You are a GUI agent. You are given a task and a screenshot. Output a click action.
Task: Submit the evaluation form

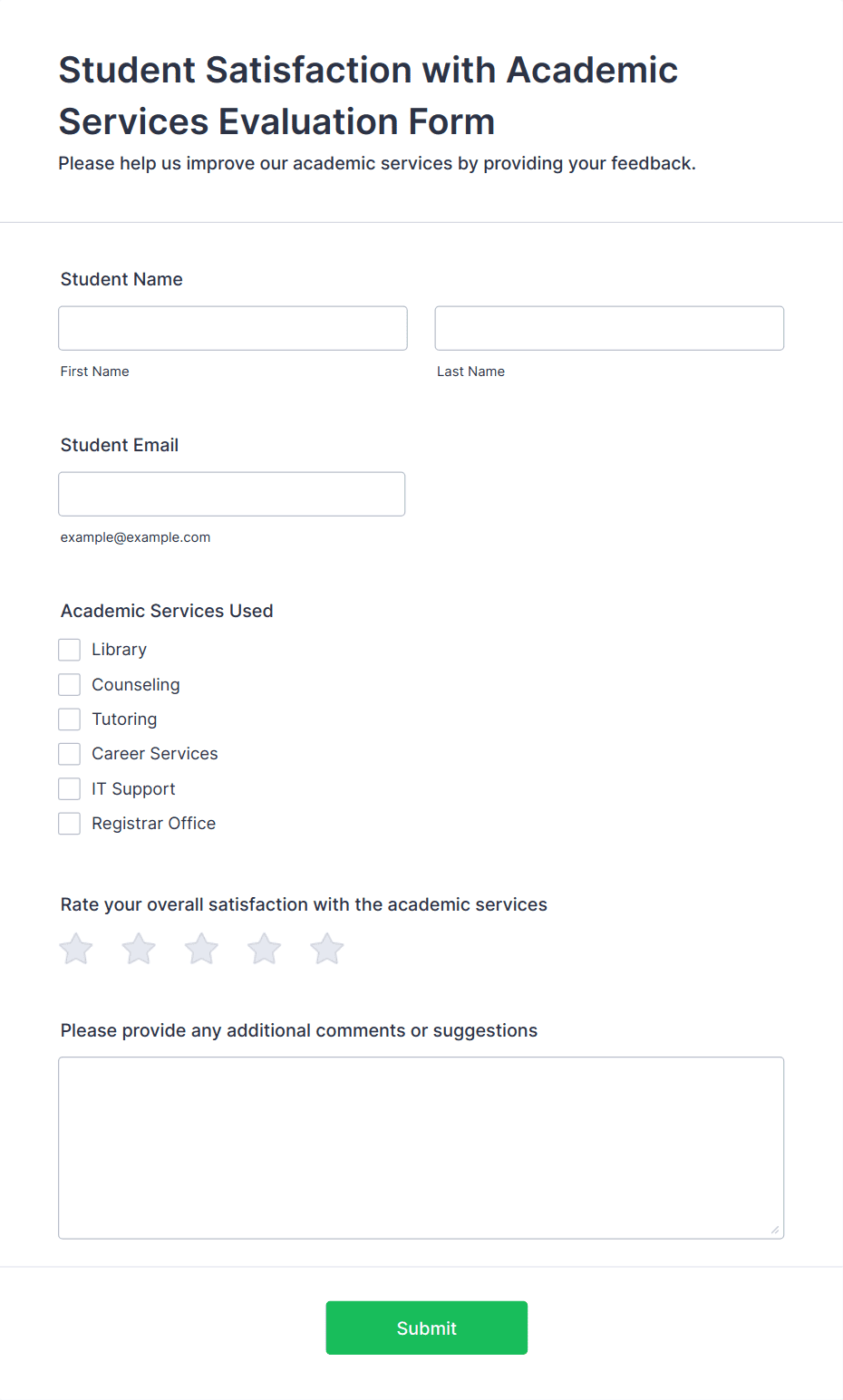[427, 1328]
